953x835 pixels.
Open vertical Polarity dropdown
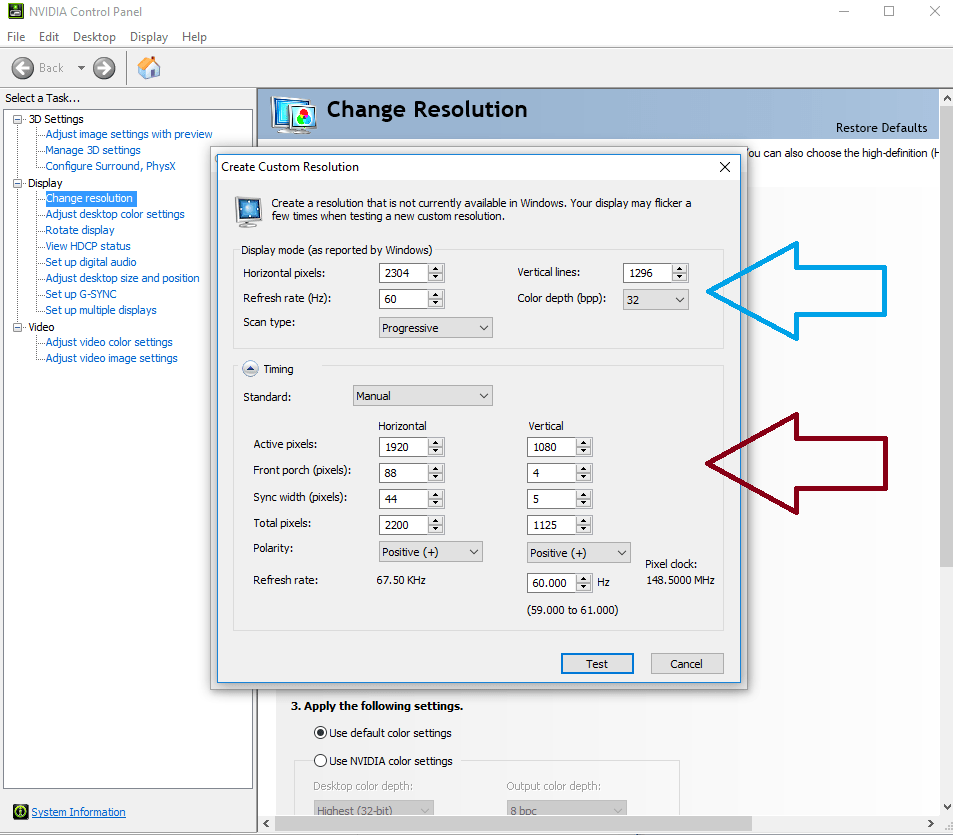pyautogui.click(x=578, y=552)
